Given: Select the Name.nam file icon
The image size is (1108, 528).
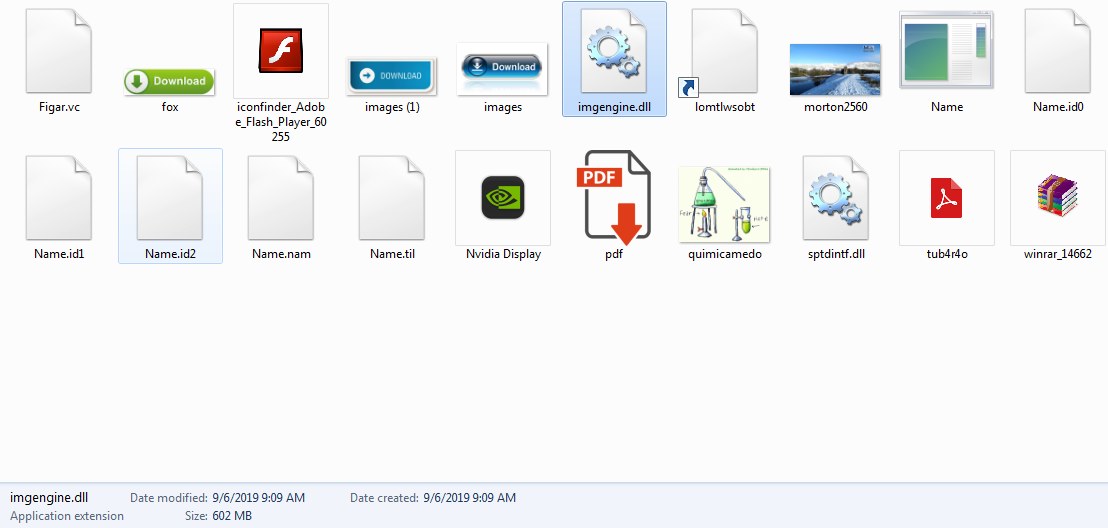Looking at the screenshot, I should (x=281, y=198).
